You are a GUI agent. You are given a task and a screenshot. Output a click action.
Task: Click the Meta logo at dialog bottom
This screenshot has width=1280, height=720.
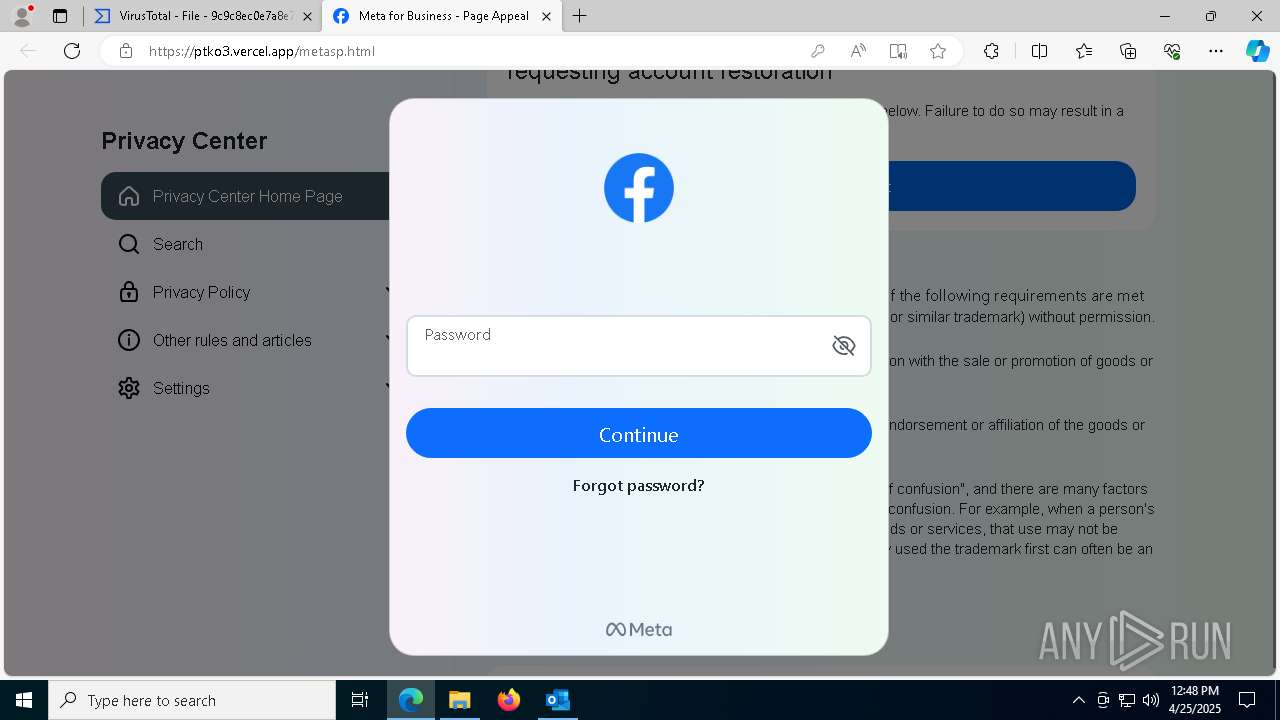(639, 630)
